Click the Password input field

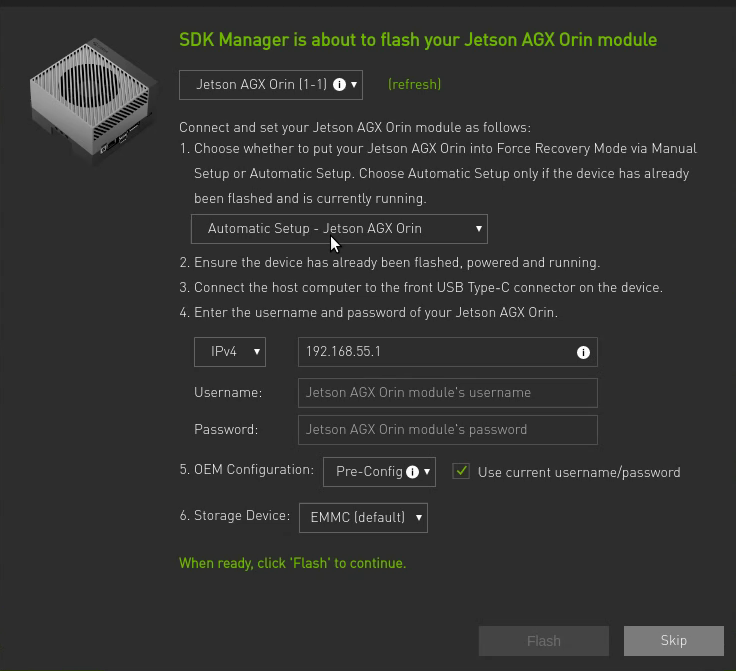[x=448, y=430]
